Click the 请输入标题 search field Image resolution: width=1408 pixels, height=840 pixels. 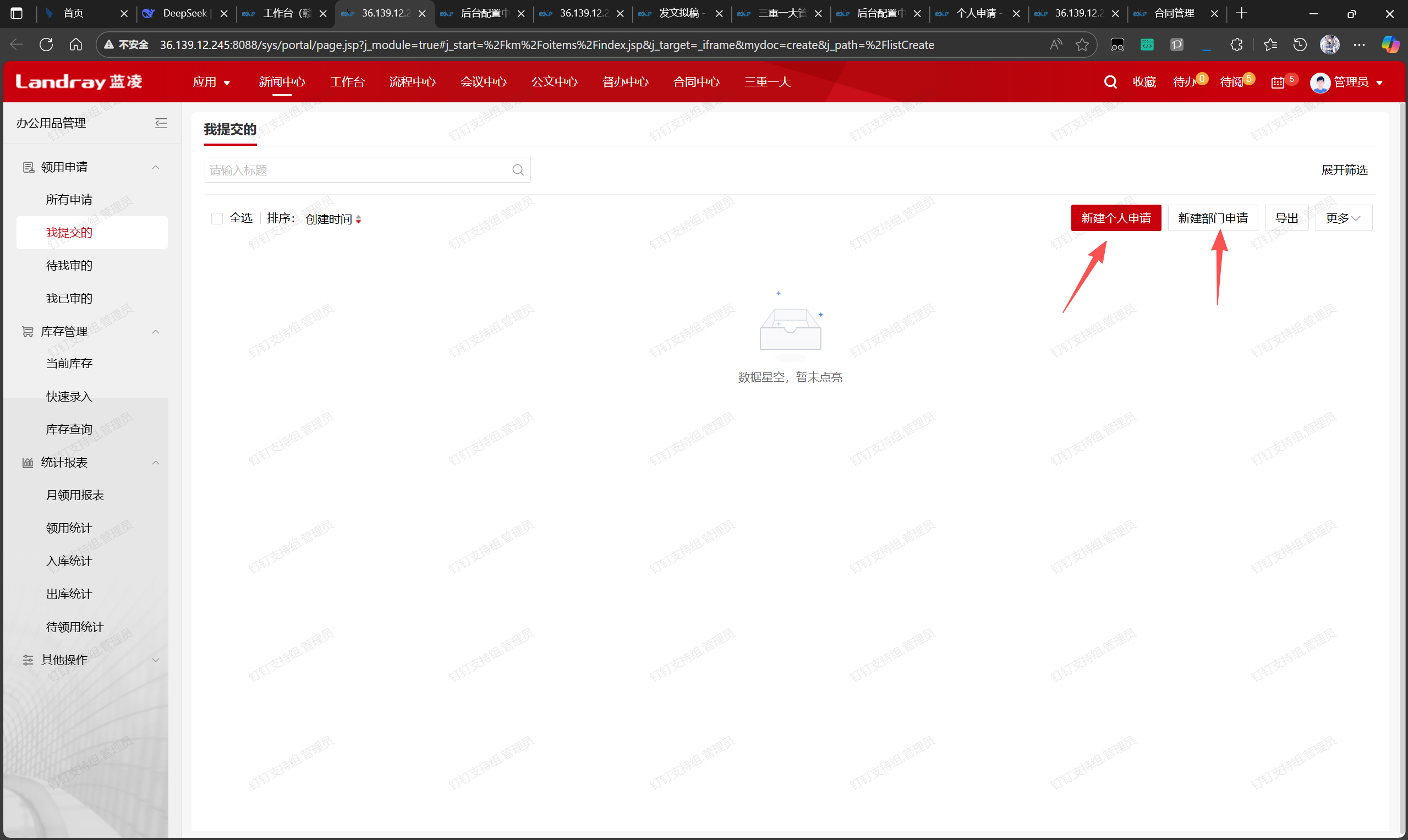[357, 171]
